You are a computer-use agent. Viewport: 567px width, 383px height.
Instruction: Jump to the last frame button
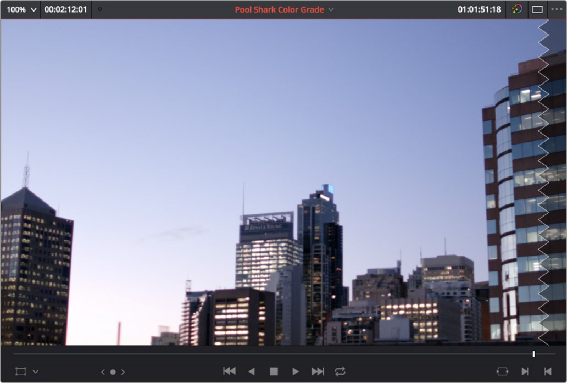pos(318,371)
